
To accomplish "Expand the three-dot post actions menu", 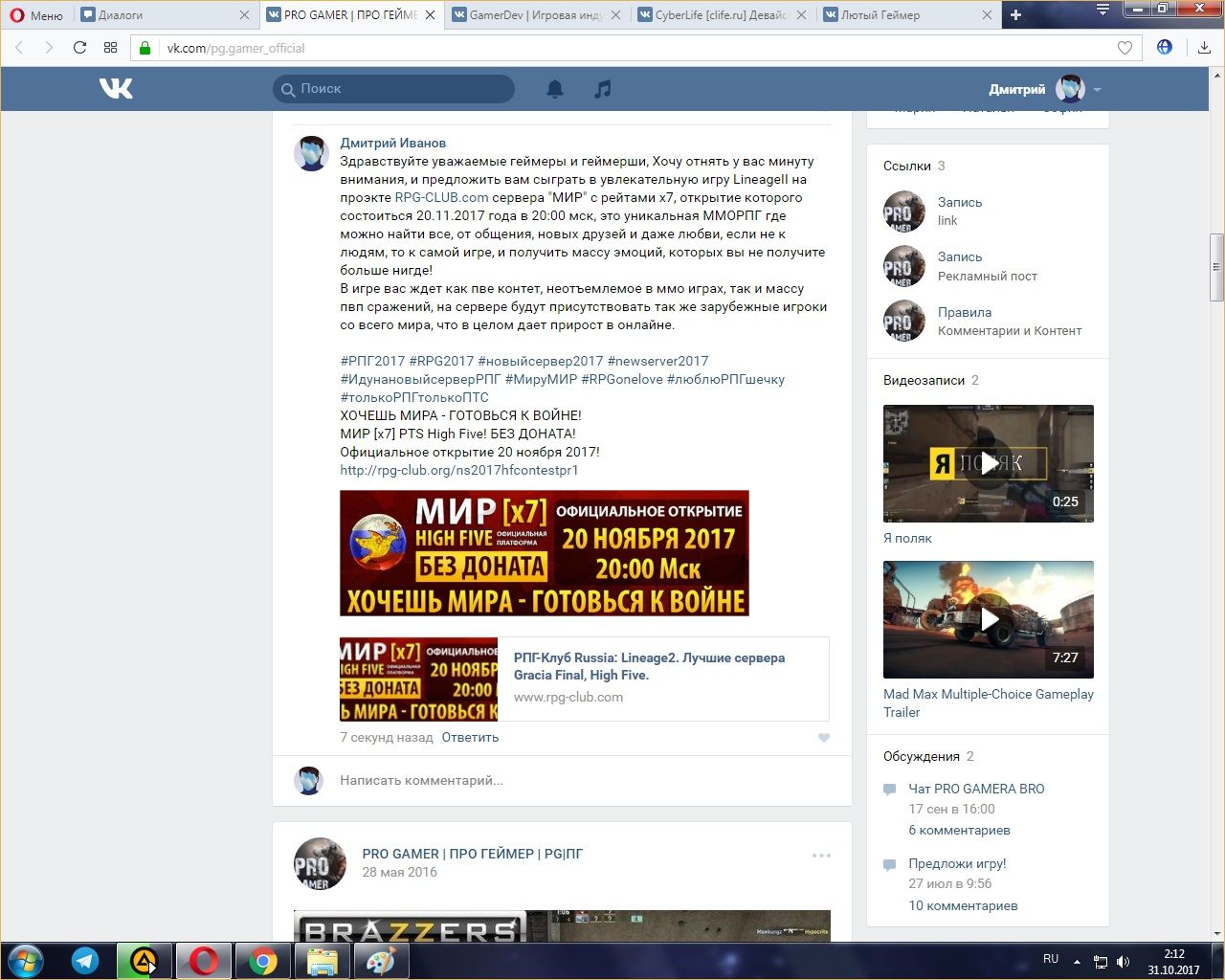I will (821, 856).
